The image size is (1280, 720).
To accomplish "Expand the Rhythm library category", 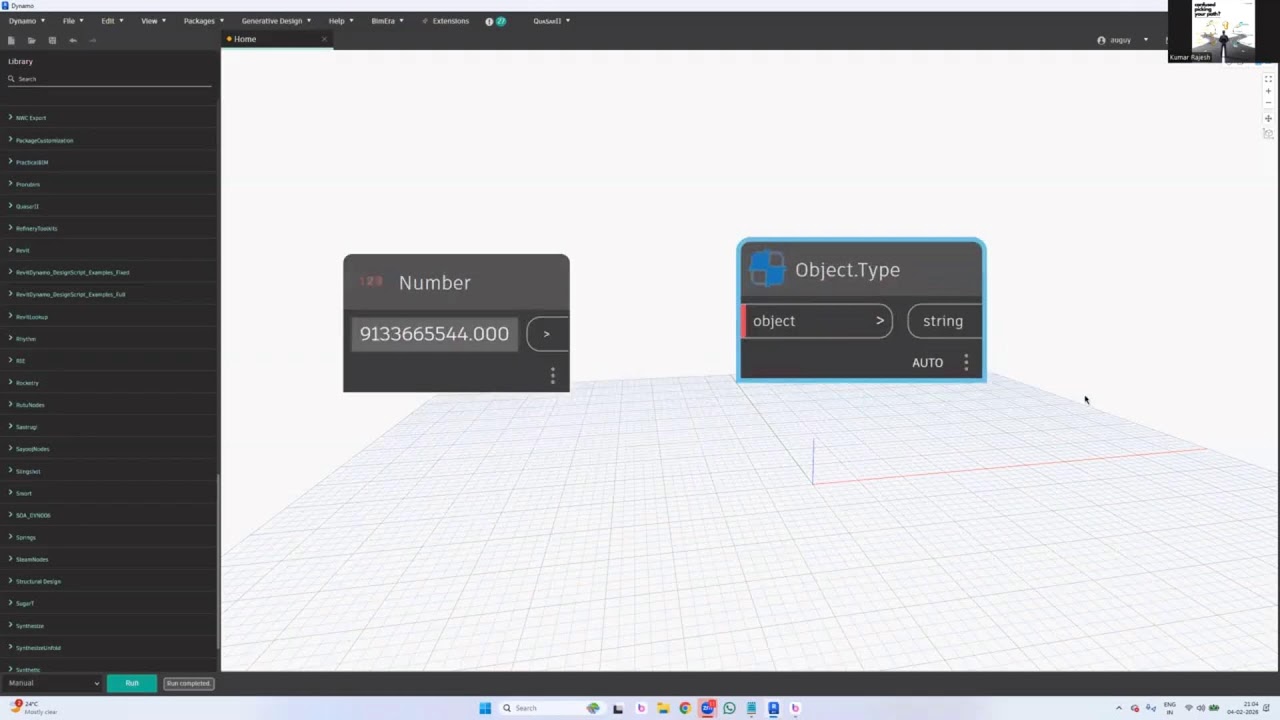I will [108, 339].
